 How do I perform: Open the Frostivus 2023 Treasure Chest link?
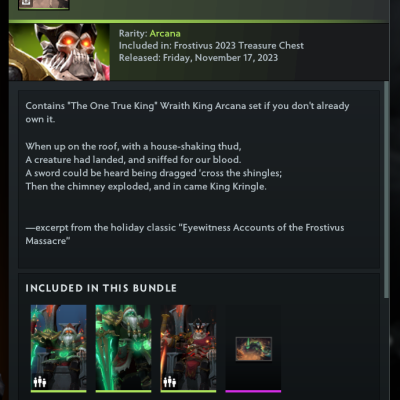pos(239,46)
